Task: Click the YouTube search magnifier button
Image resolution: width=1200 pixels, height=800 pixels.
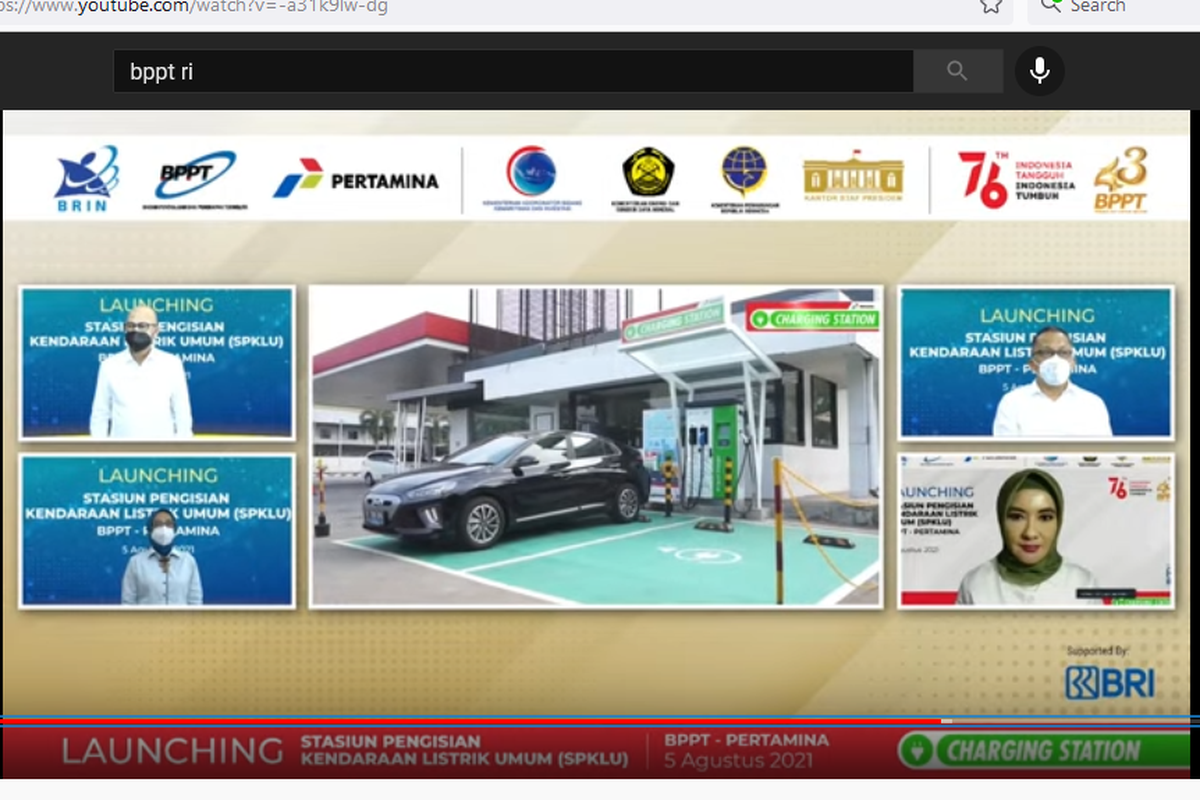Action: pos(957,71)
